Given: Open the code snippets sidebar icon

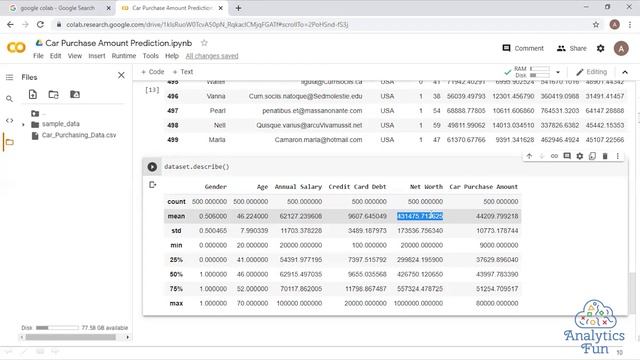Looking at the screenshot, I should click(9, 120).
